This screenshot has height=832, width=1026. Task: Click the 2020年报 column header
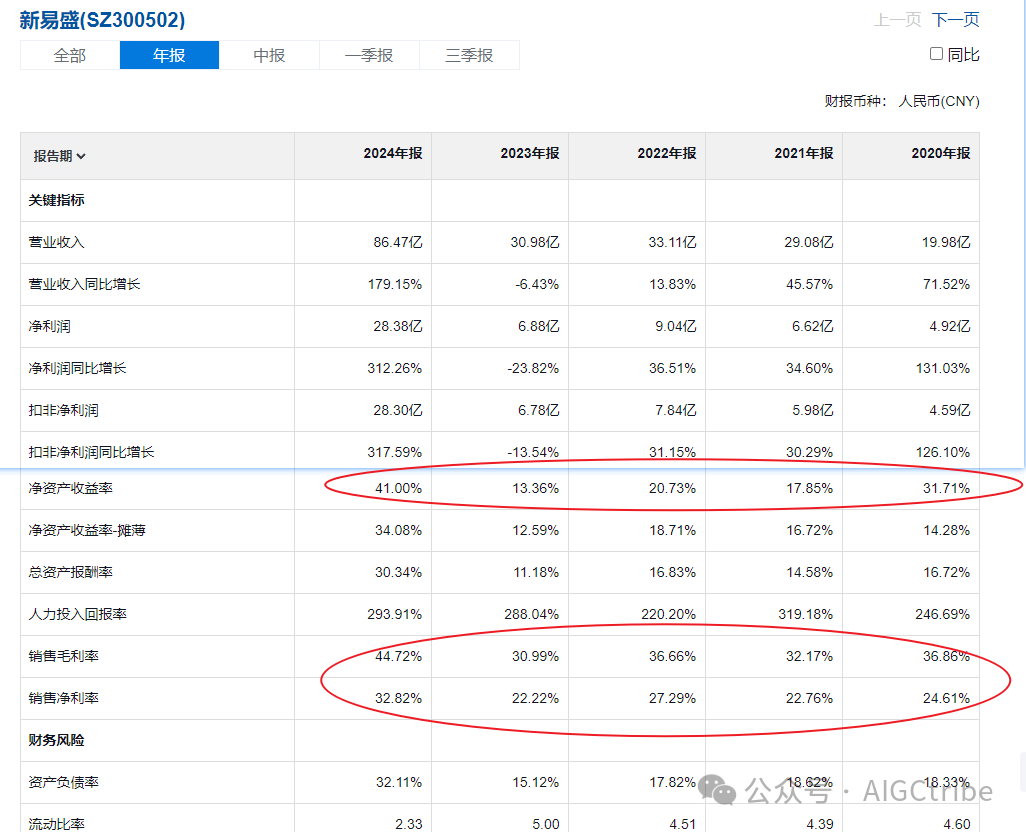point(941,153)
